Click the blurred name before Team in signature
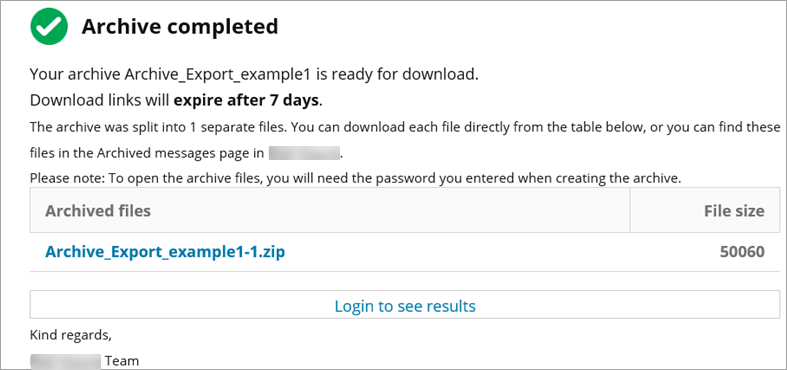Screen dimensions: 787x370 coord(65,361)
